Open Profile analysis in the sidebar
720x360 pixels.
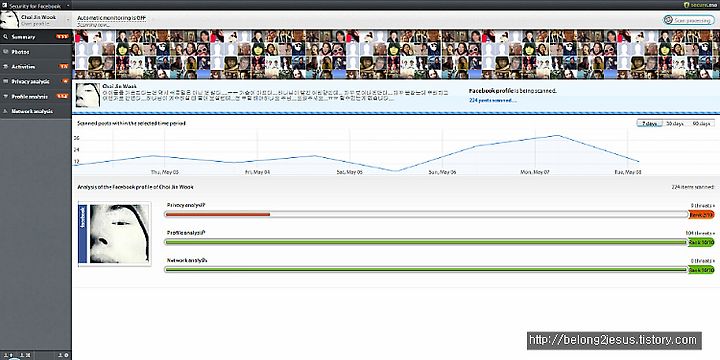[35, 96]
